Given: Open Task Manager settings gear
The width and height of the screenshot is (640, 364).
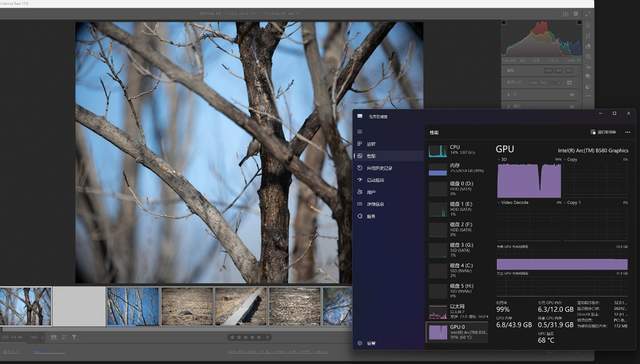Looking at the screenshot, I should (x=360, y=343).
